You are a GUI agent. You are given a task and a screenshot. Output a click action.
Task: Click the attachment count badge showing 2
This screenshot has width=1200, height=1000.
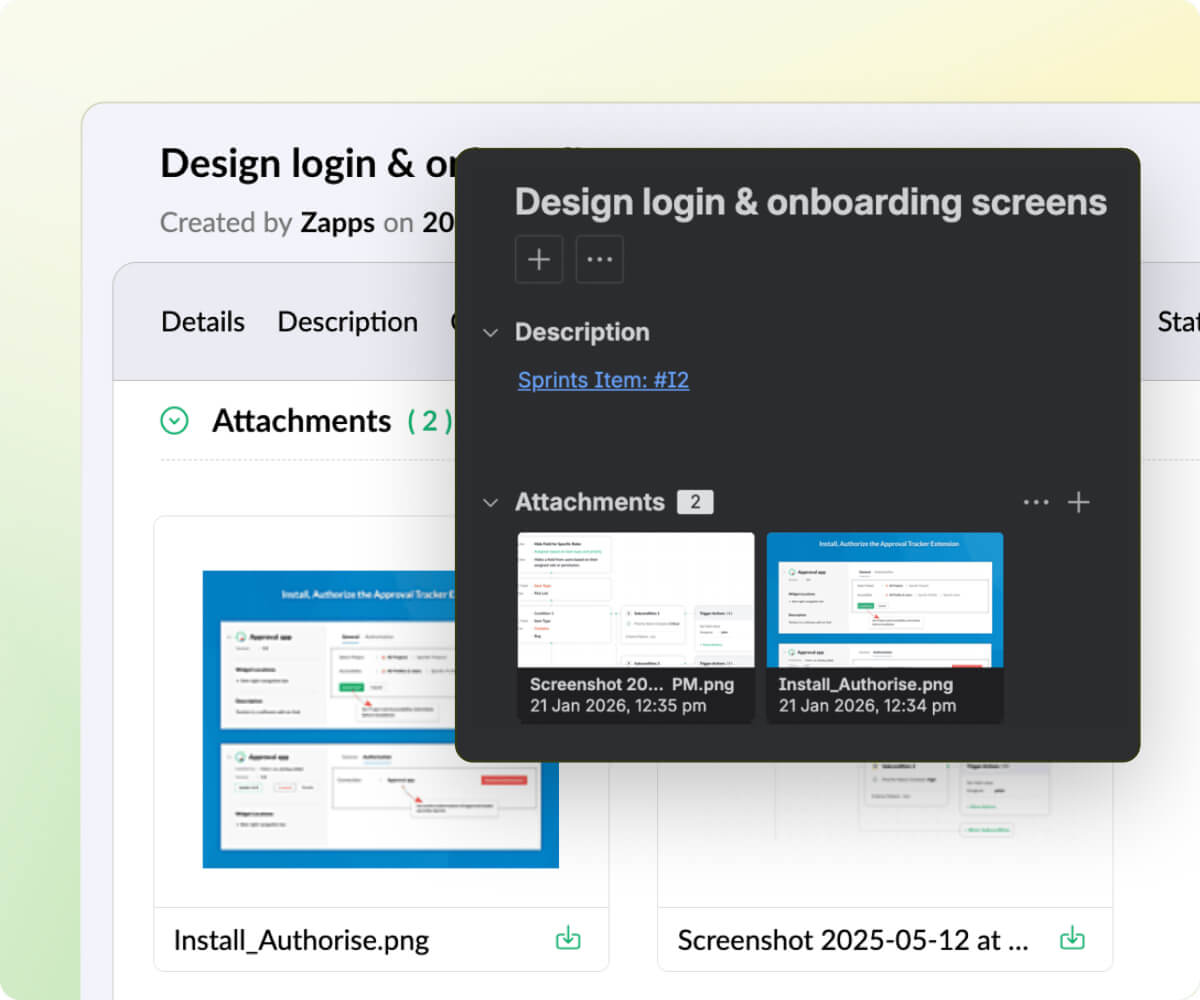695,501
